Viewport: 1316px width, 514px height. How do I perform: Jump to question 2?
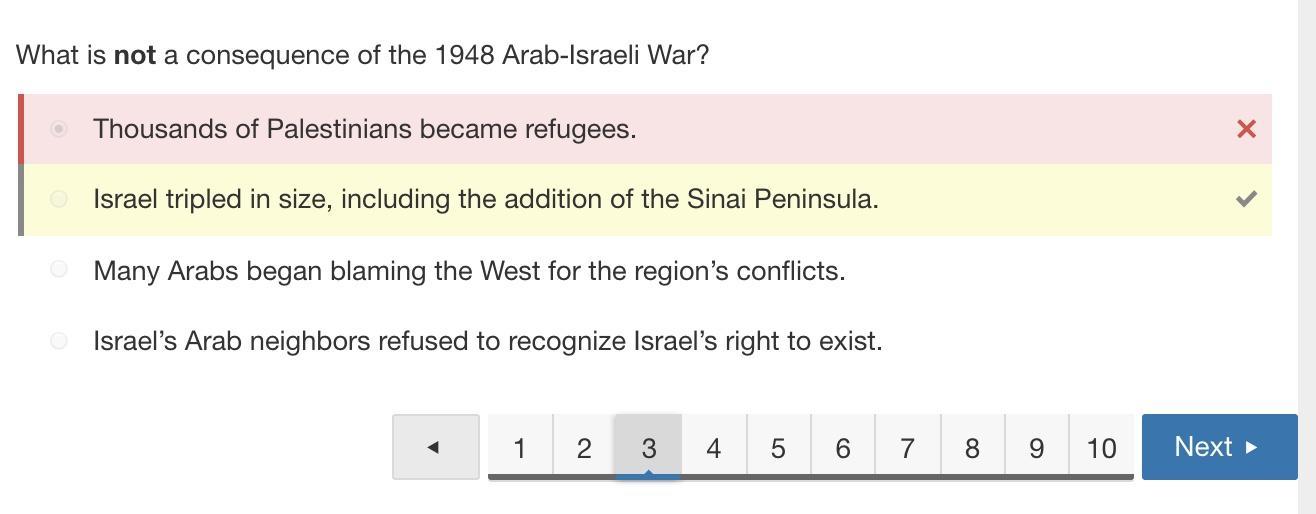tap(584, 447)
